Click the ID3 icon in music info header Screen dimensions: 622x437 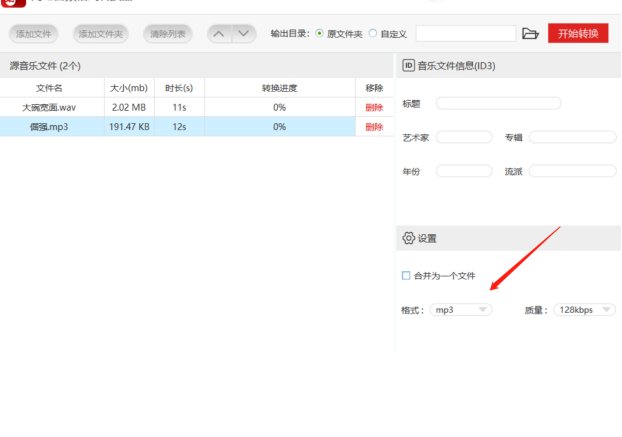click(x=408, y=65)
